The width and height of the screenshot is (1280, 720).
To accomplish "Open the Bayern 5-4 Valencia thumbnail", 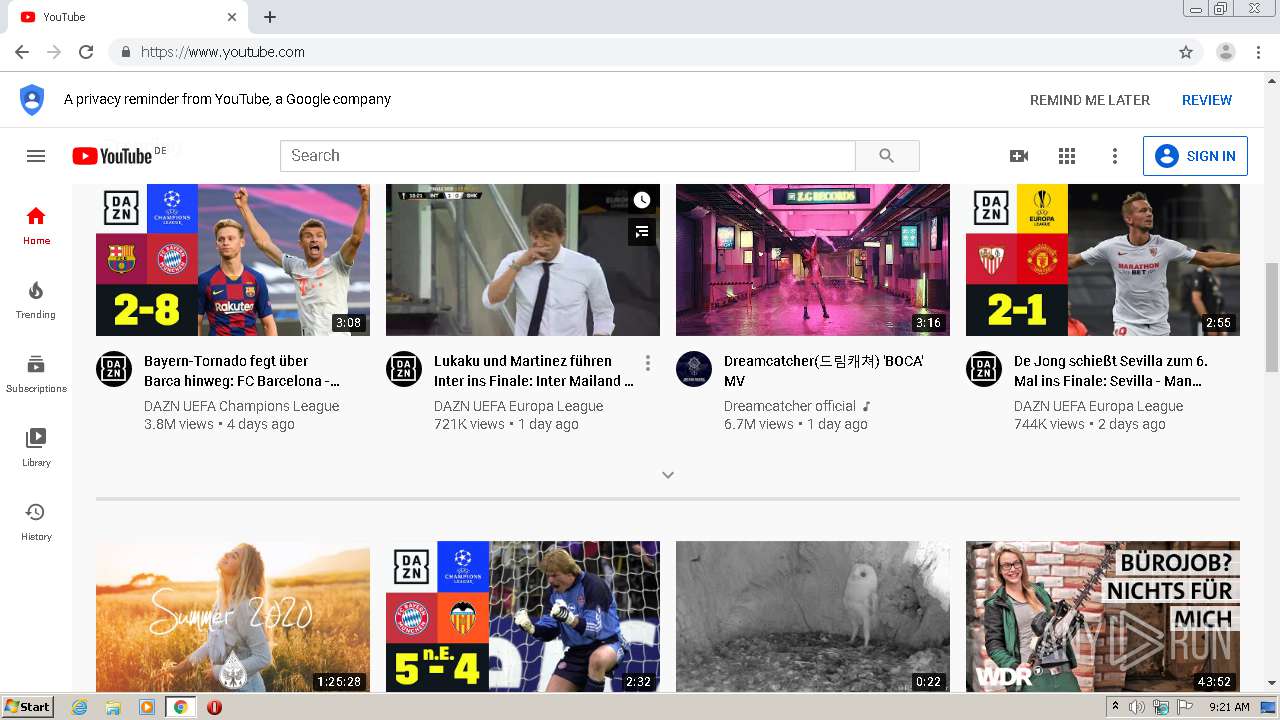I will tap(523, 617).
